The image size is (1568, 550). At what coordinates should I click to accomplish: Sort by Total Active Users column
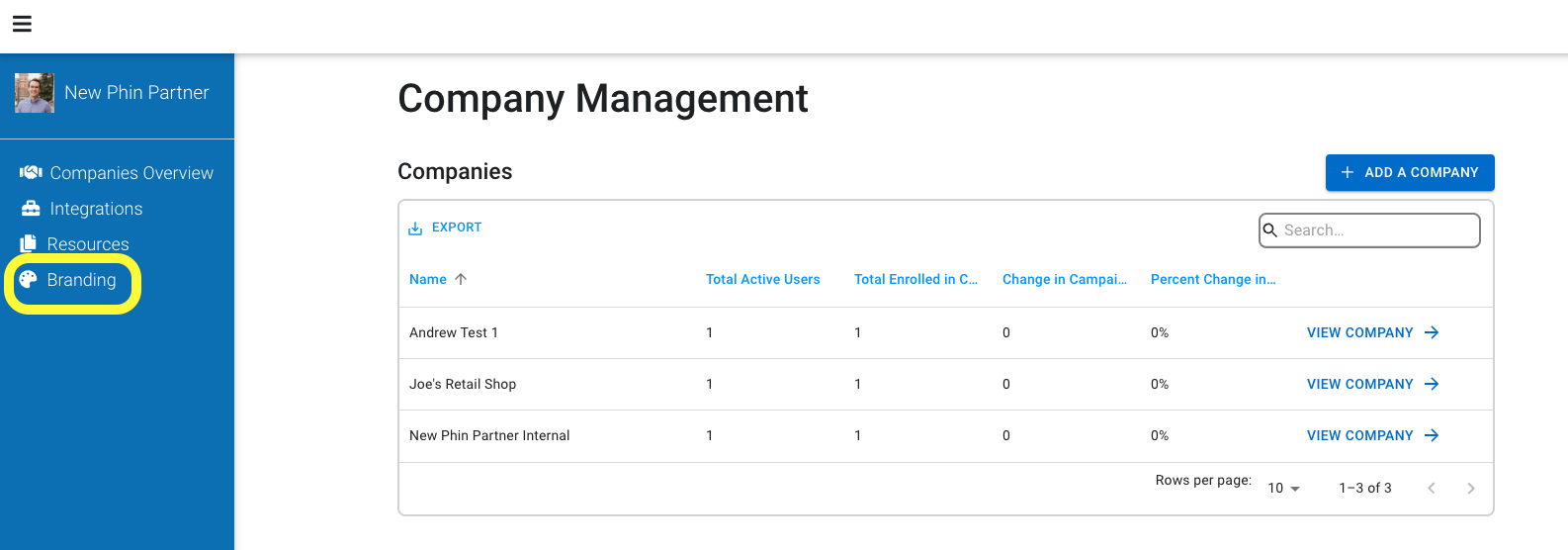(x=762, y=279)
